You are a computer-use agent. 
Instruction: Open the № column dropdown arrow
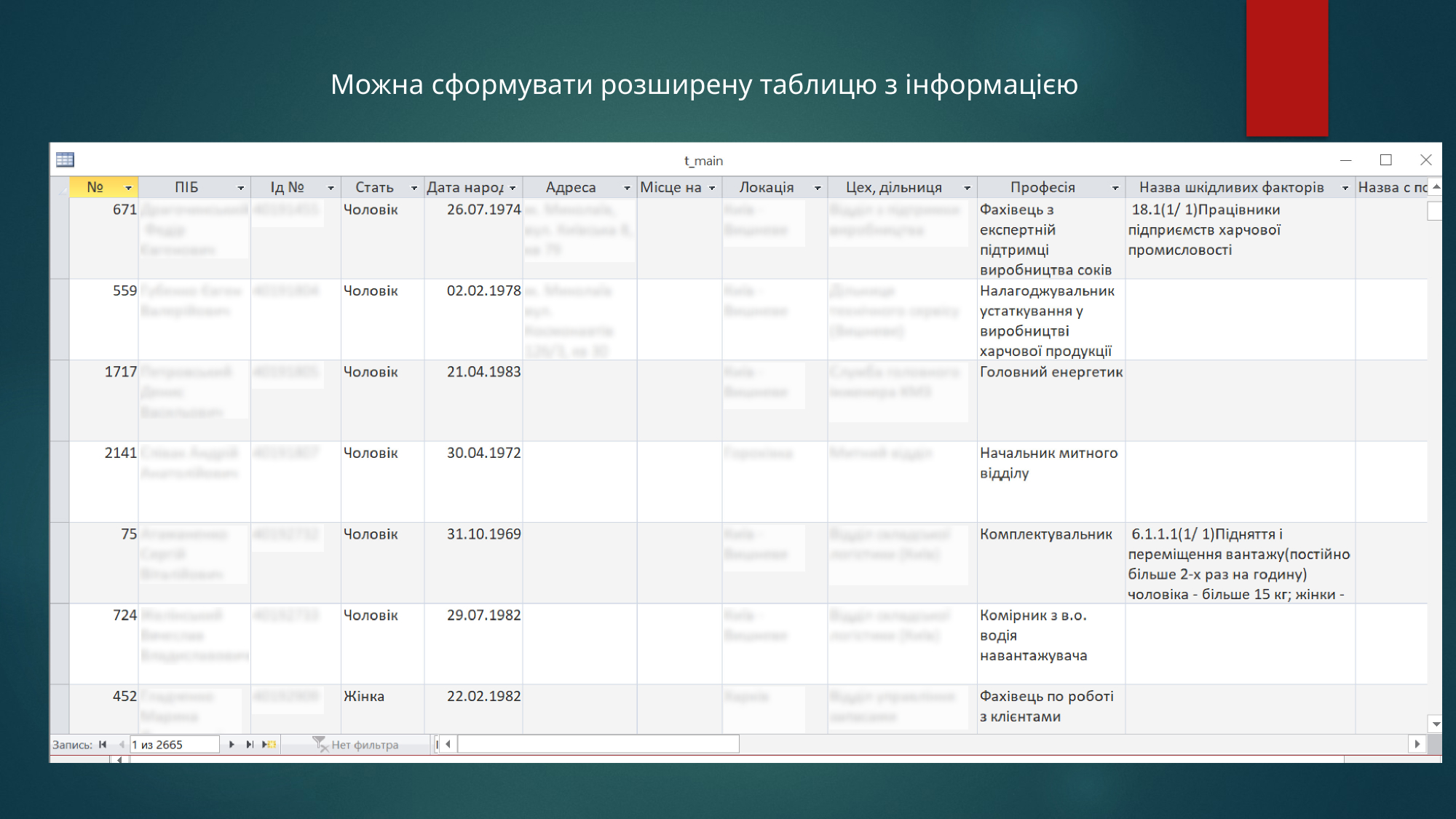coord(129,188)
